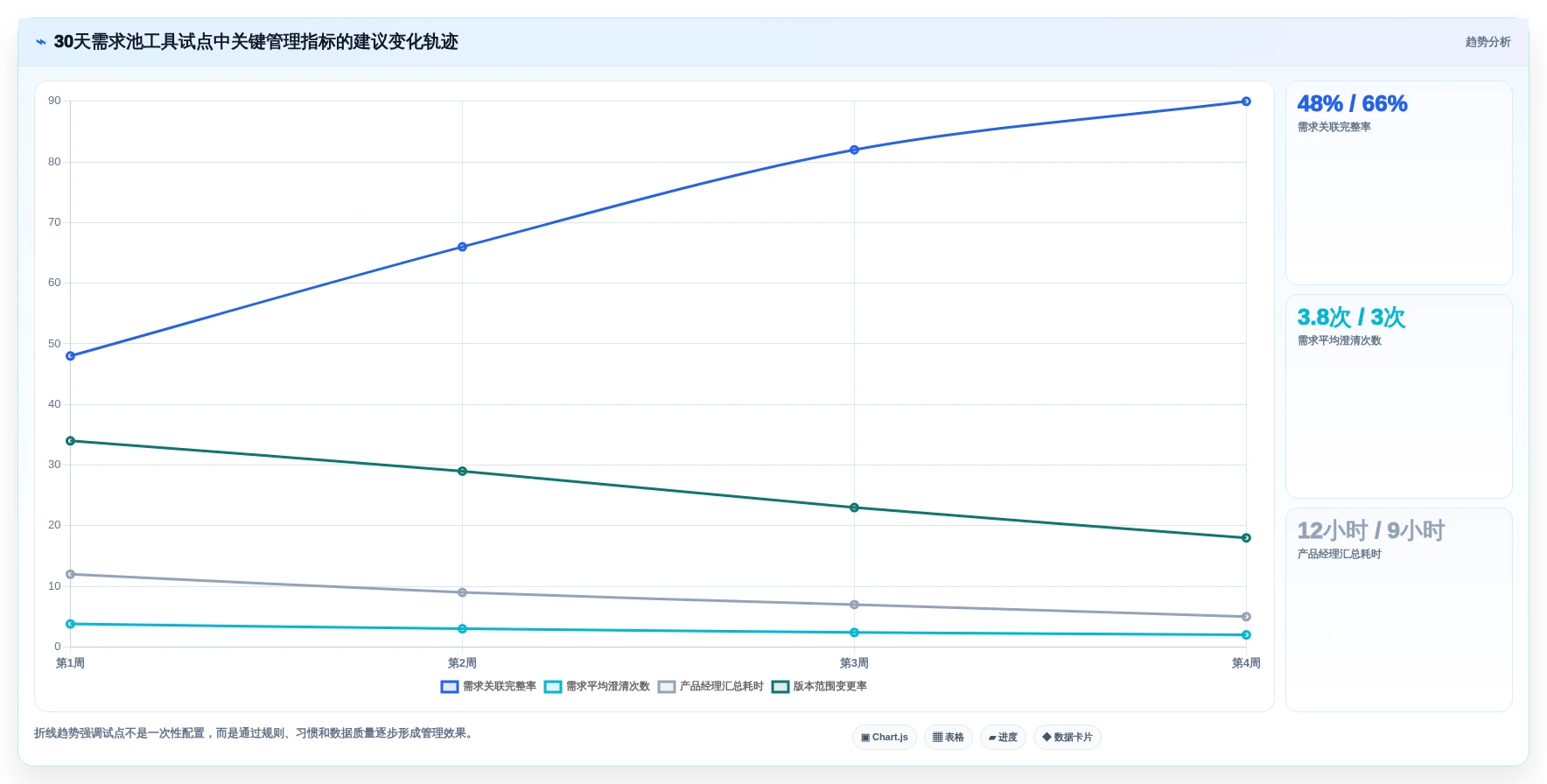This screenshot has height=784, width=1547.
Task: Select the 3.8次 / 3次 stat card
Action: click(x=1398, y=396)
